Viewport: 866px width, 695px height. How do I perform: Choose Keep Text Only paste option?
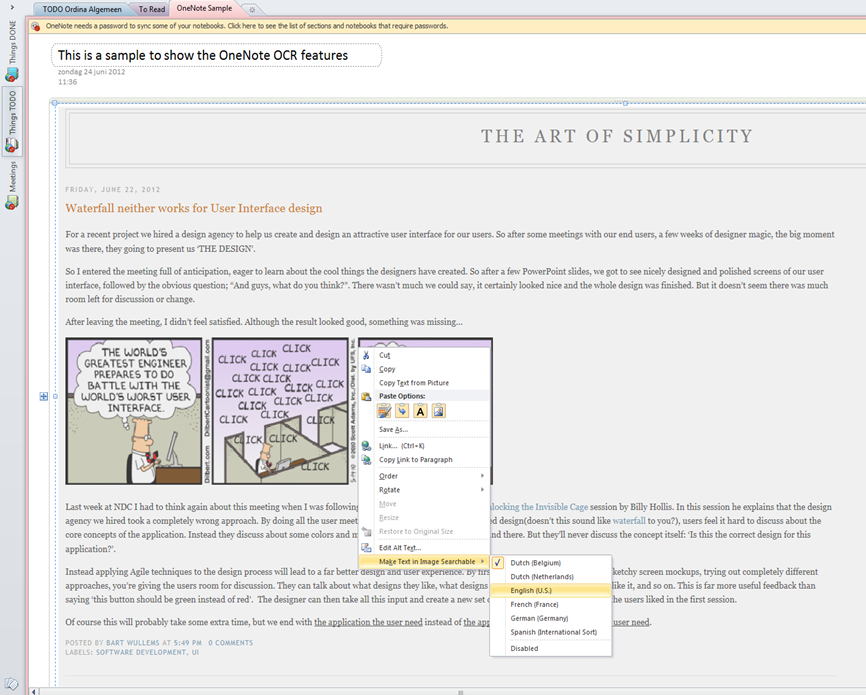pos(420,410)
